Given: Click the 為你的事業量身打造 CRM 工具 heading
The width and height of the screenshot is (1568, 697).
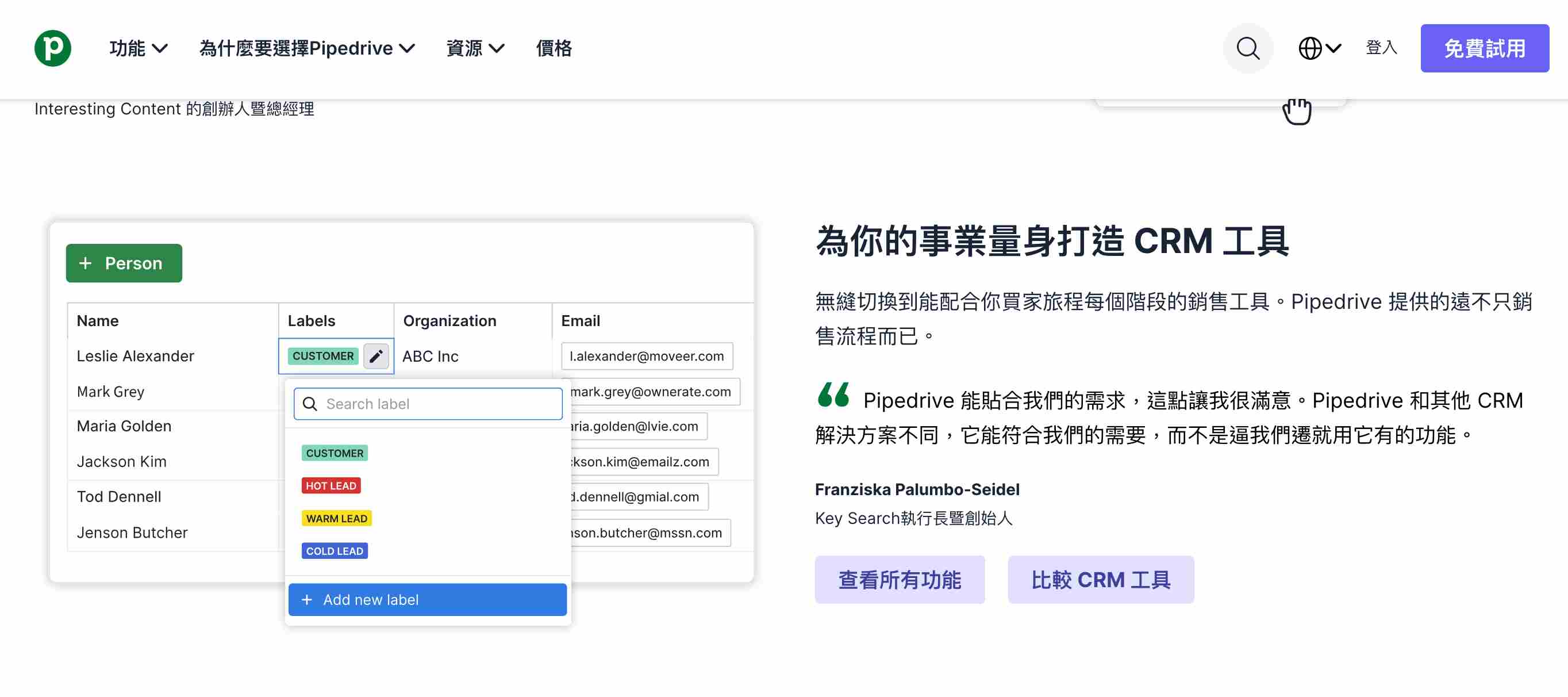Looking at the screenshot, I should (1052, 240).
